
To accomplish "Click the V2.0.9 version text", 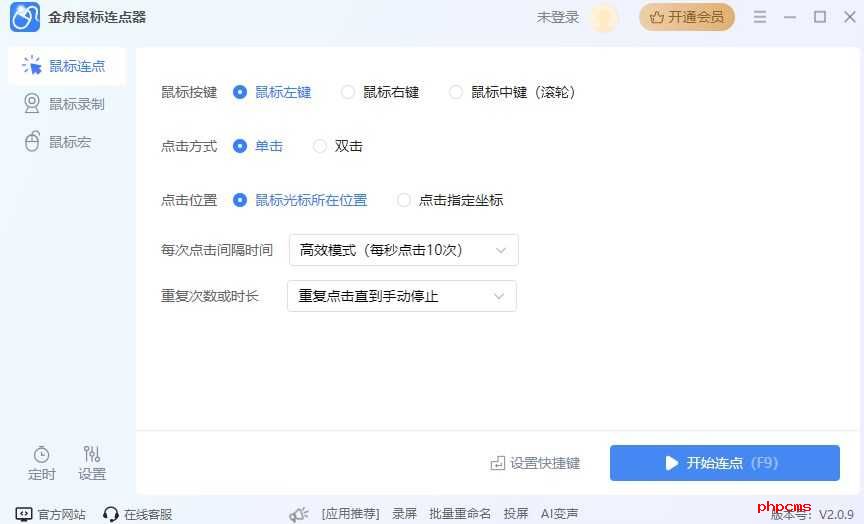I will 836,515.
